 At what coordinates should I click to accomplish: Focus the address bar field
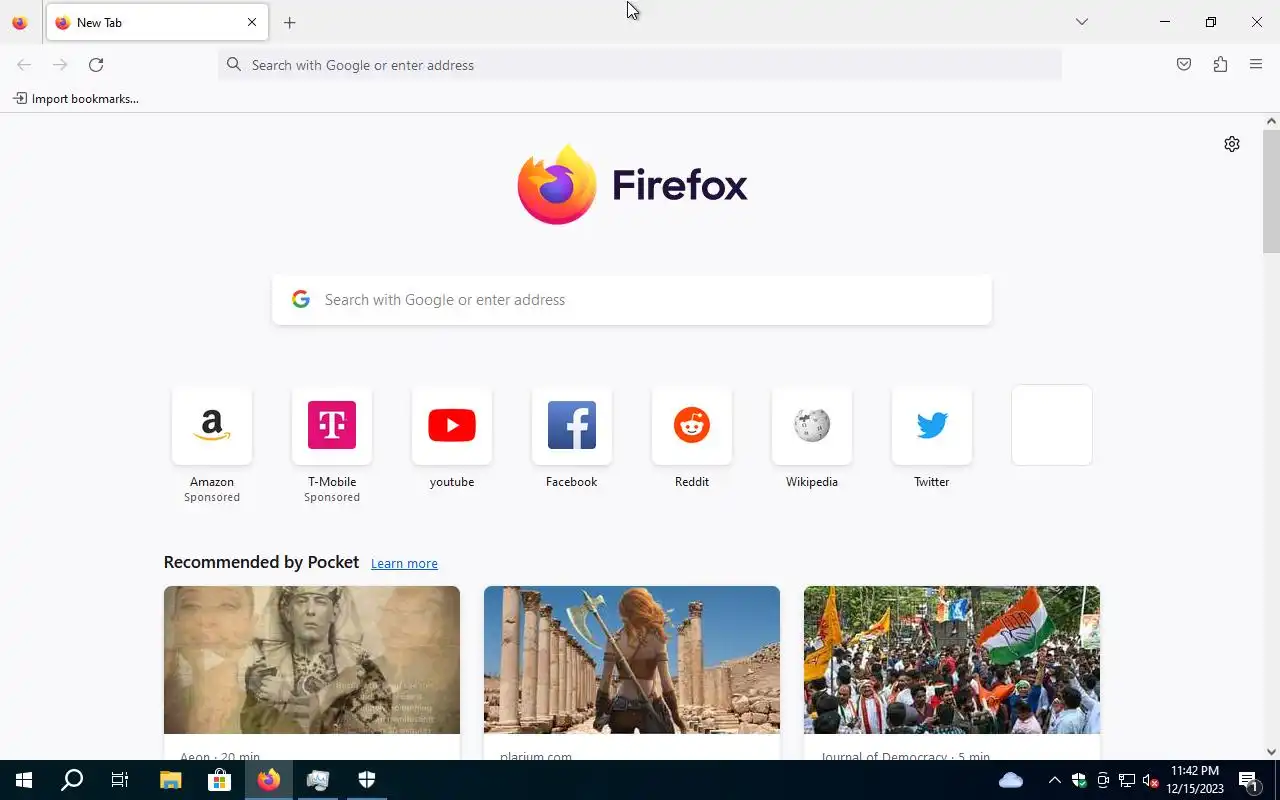640,65
